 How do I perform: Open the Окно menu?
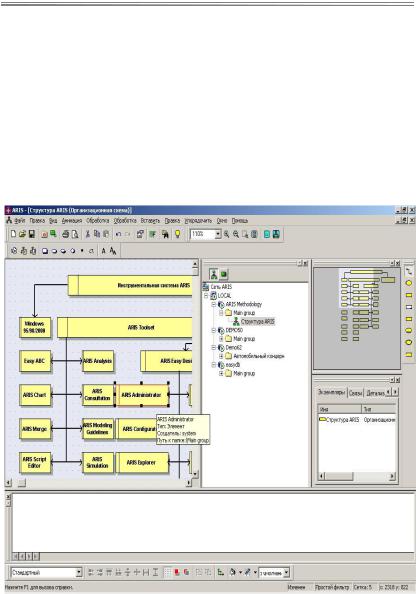pyautogui.click(x=222, y=220)
